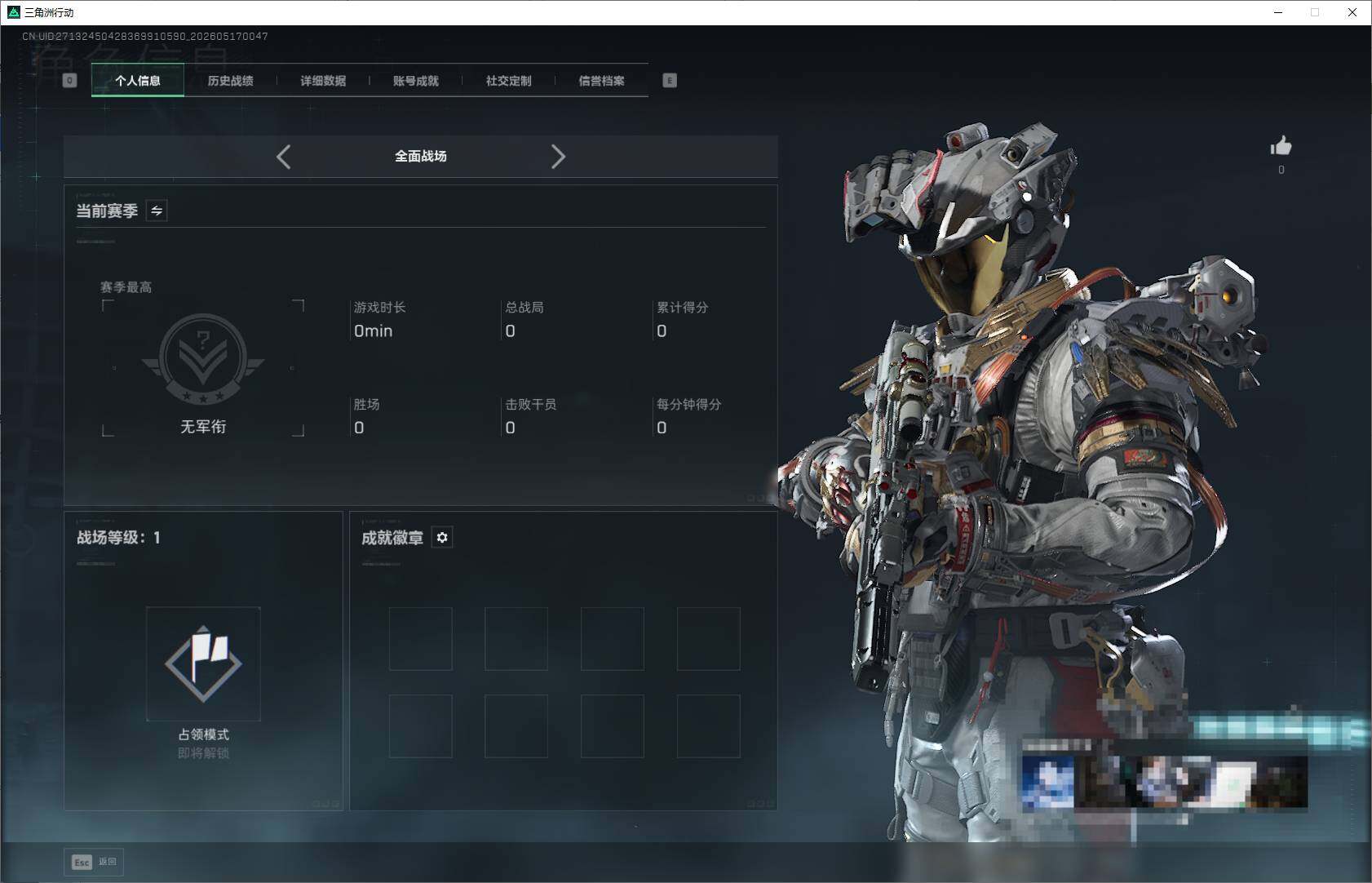Go to the 账号成就 tab
This screenshot has height=883, width=1372.
[416, 81]
